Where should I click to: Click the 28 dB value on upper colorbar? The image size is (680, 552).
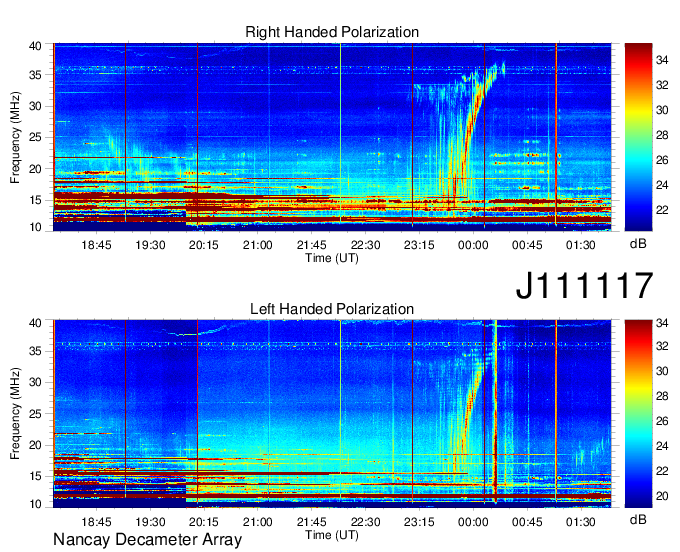coord(662,135)
